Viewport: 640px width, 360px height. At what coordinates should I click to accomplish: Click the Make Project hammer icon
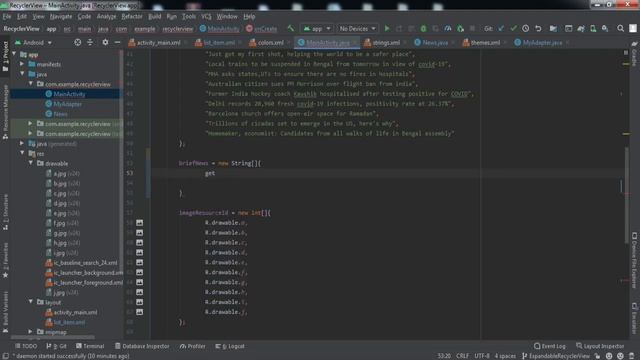(291, 29)
